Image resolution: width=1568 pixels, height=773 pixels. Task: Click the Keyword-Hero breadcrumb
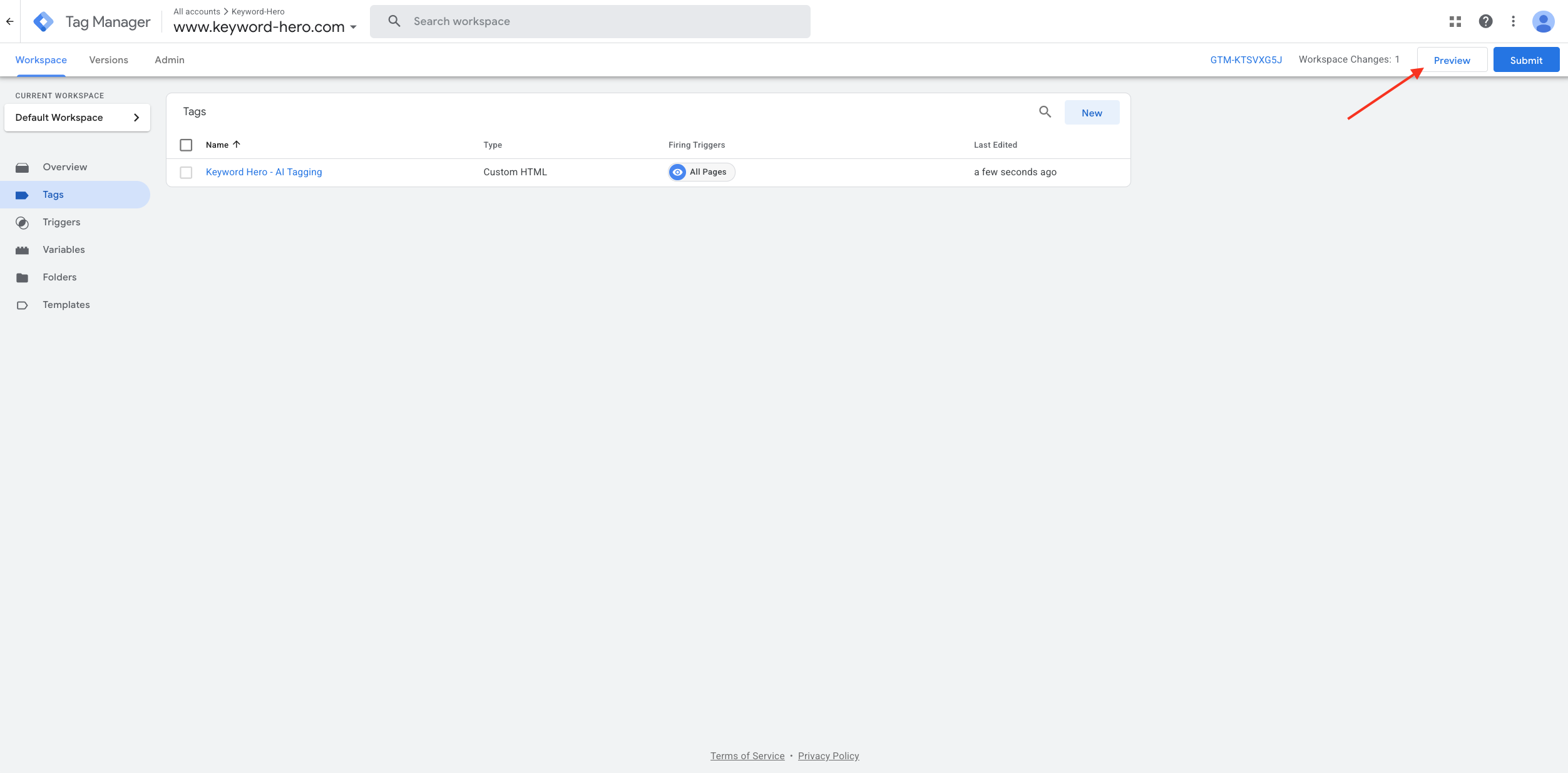[x=258, y=12]
